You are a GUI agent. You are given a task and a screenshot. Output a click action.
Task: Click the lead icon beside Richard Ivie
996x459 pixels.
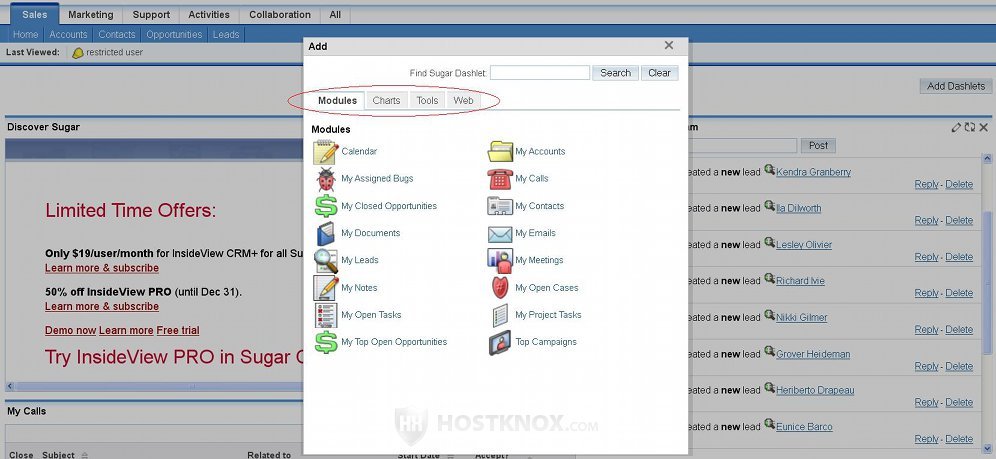769,279
